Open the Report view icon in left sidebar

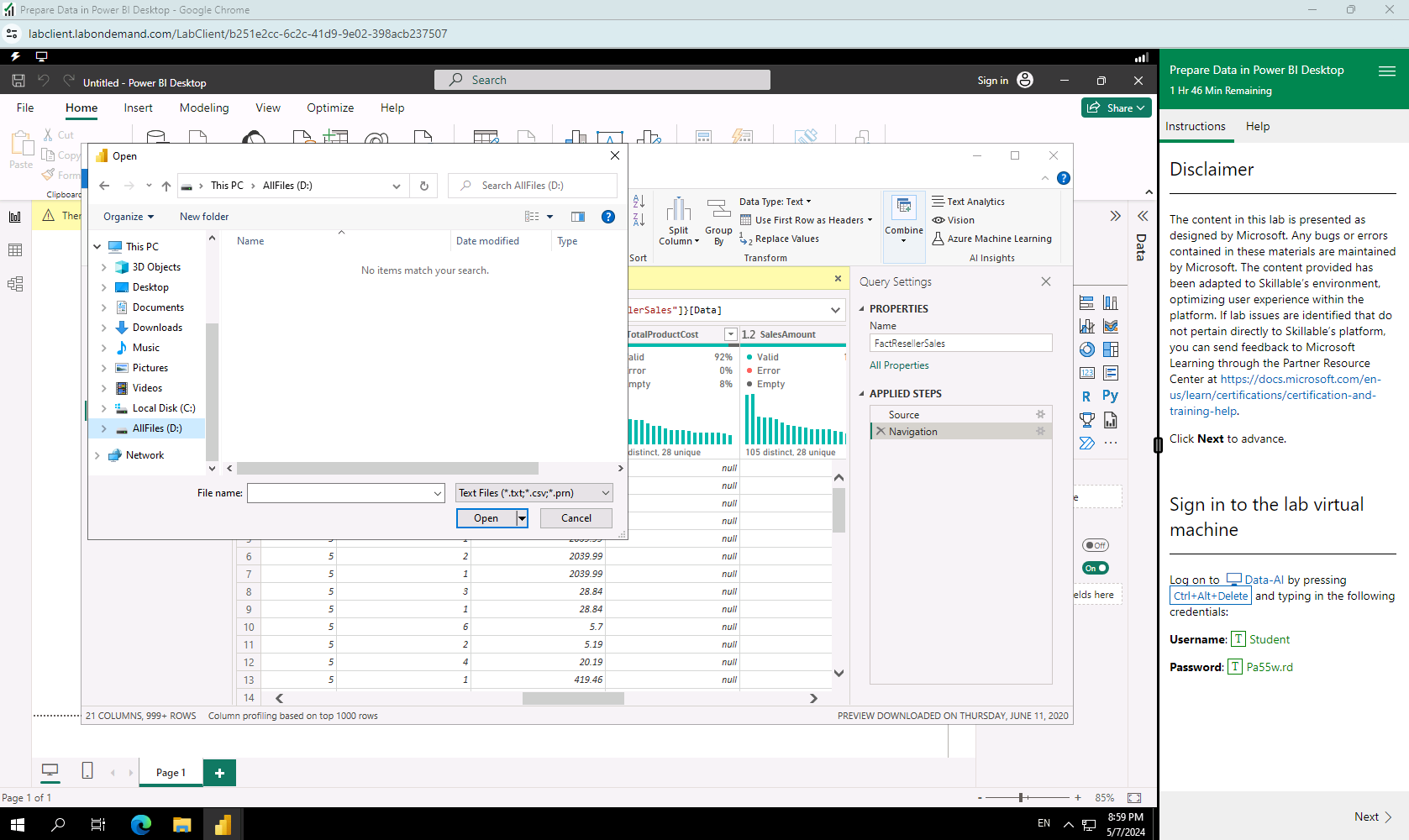(15, 217)
